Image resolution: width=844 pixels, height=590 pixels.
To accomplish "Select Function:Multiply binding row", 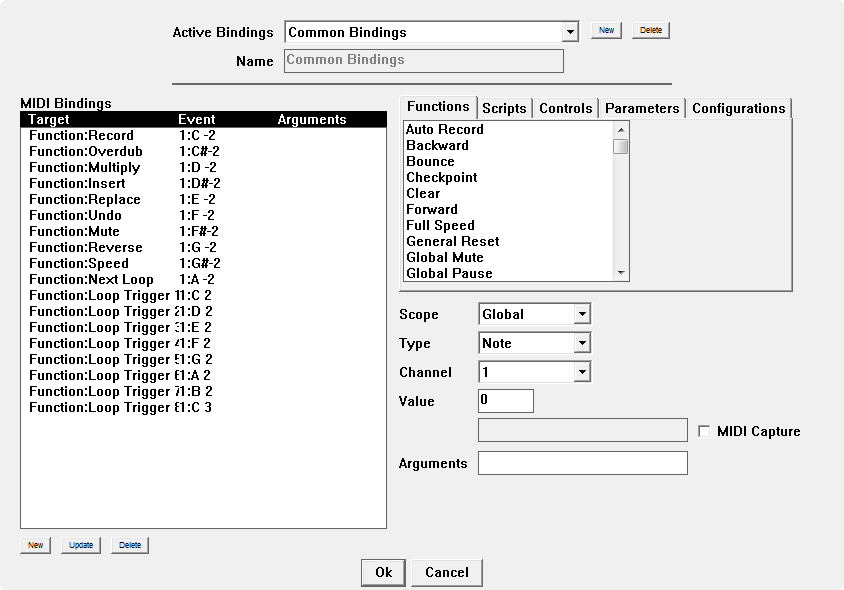I will [x=203, y=167].
